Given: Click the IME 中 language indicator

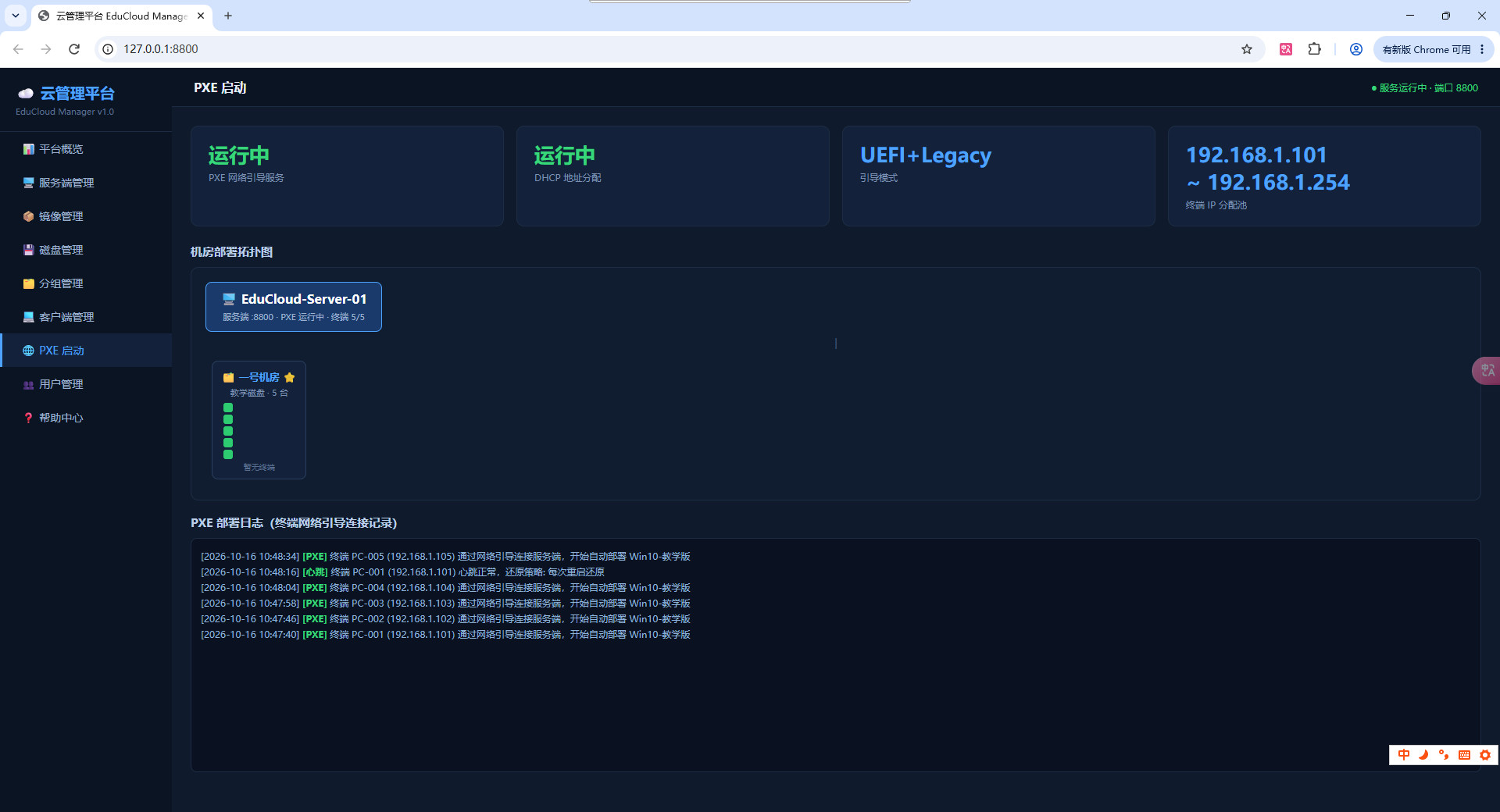Looking at the screenshot, I should pyautogui.click(x=1404, y=755).
